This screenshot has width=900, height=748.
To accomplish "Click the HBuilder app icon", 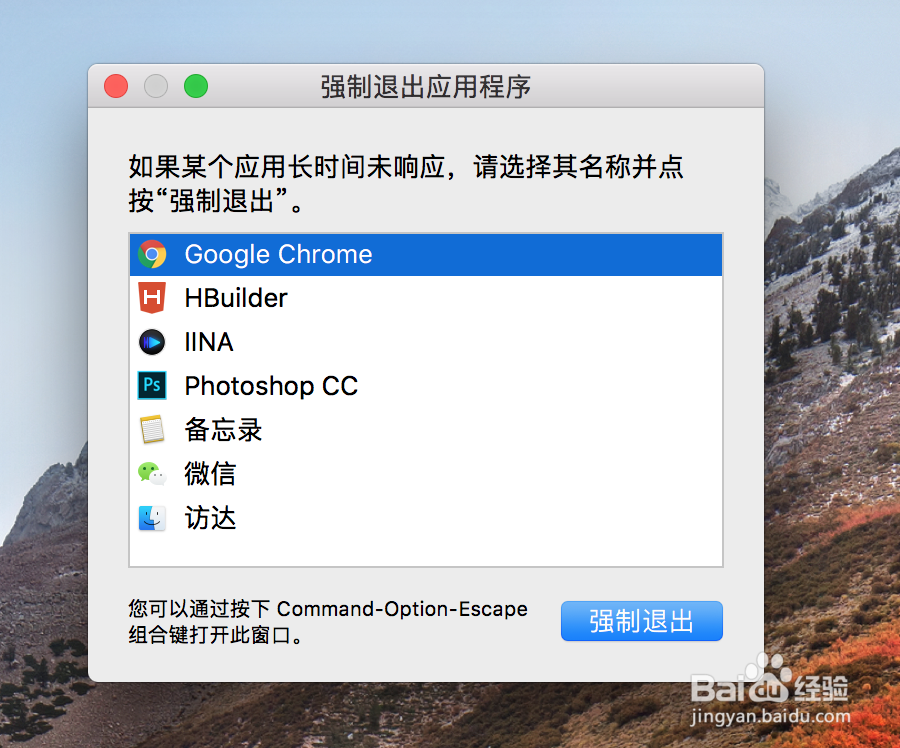I will (152, 298).
